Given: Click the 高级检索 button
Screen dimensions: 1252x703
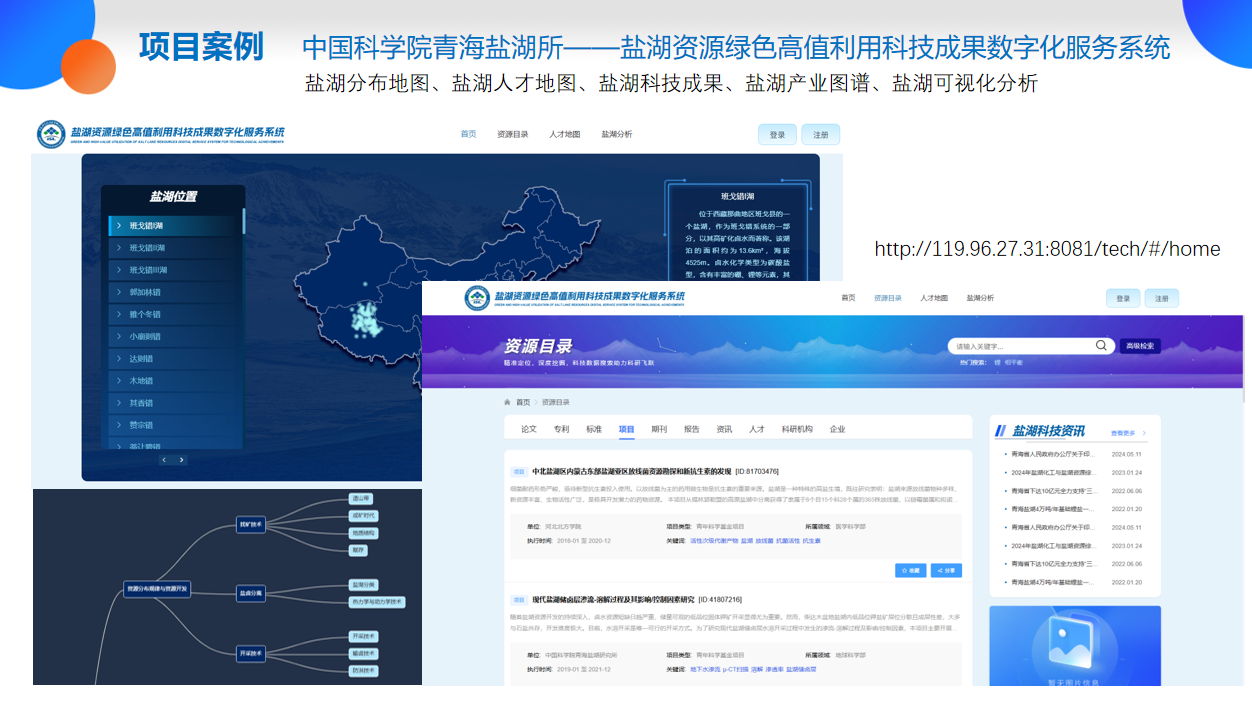Looking at the screenshot, I should coord(1140,346).
